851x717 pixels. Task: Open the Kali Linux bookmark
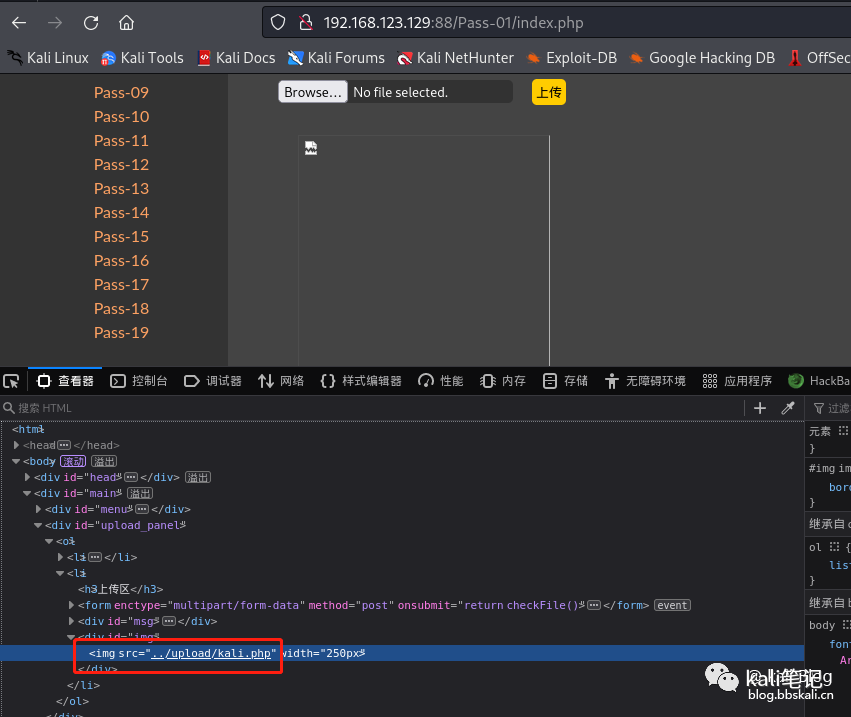(x=48, y=58)
